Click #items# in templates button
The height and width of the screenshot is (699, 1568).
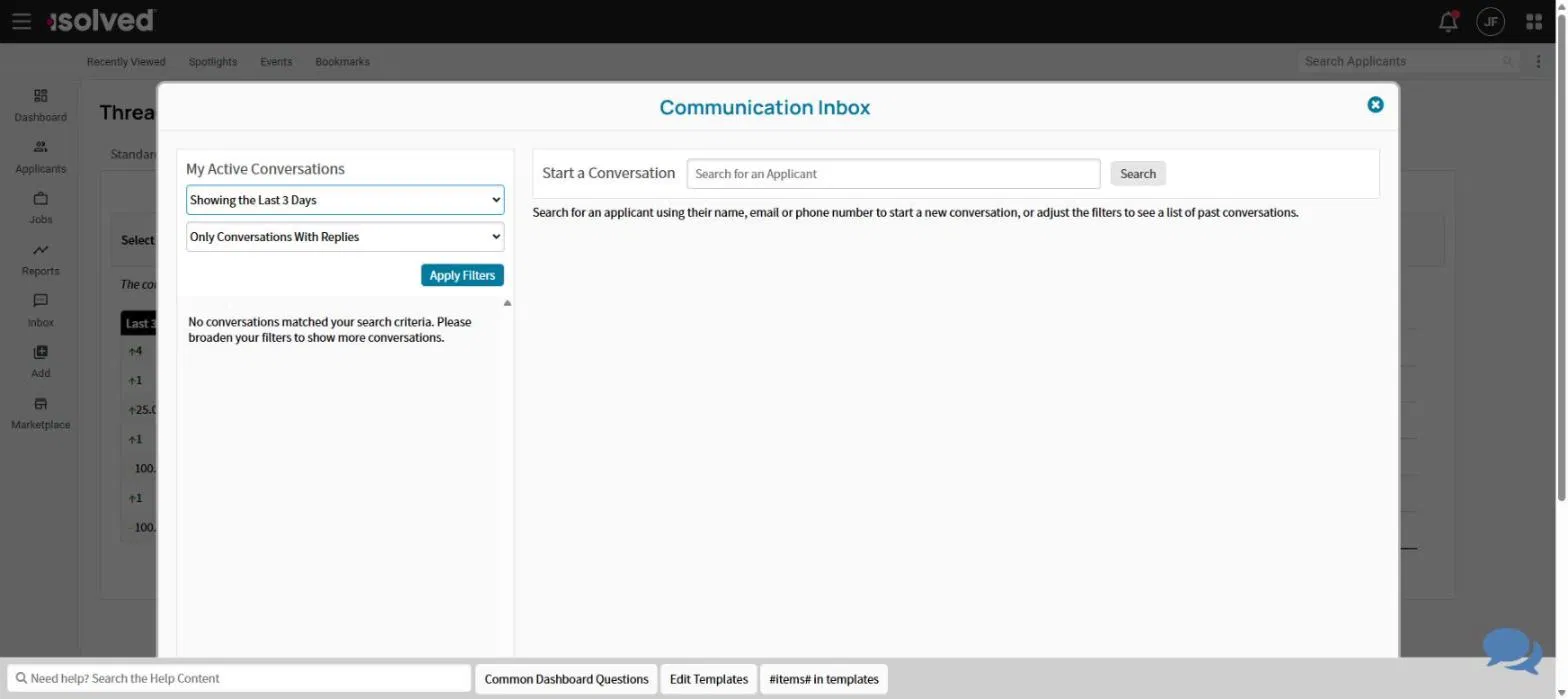click(824, 679)
